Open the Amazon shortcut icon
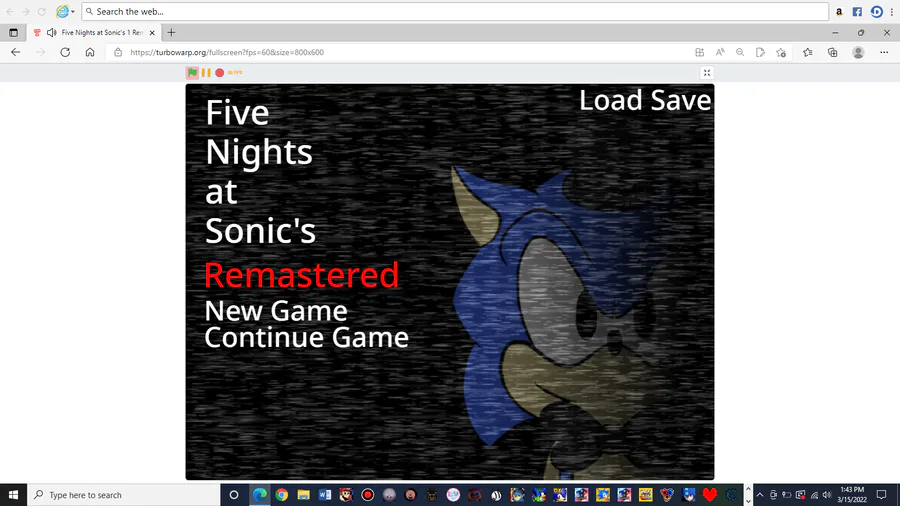This screenshot has height=506, width=900. 839,11
